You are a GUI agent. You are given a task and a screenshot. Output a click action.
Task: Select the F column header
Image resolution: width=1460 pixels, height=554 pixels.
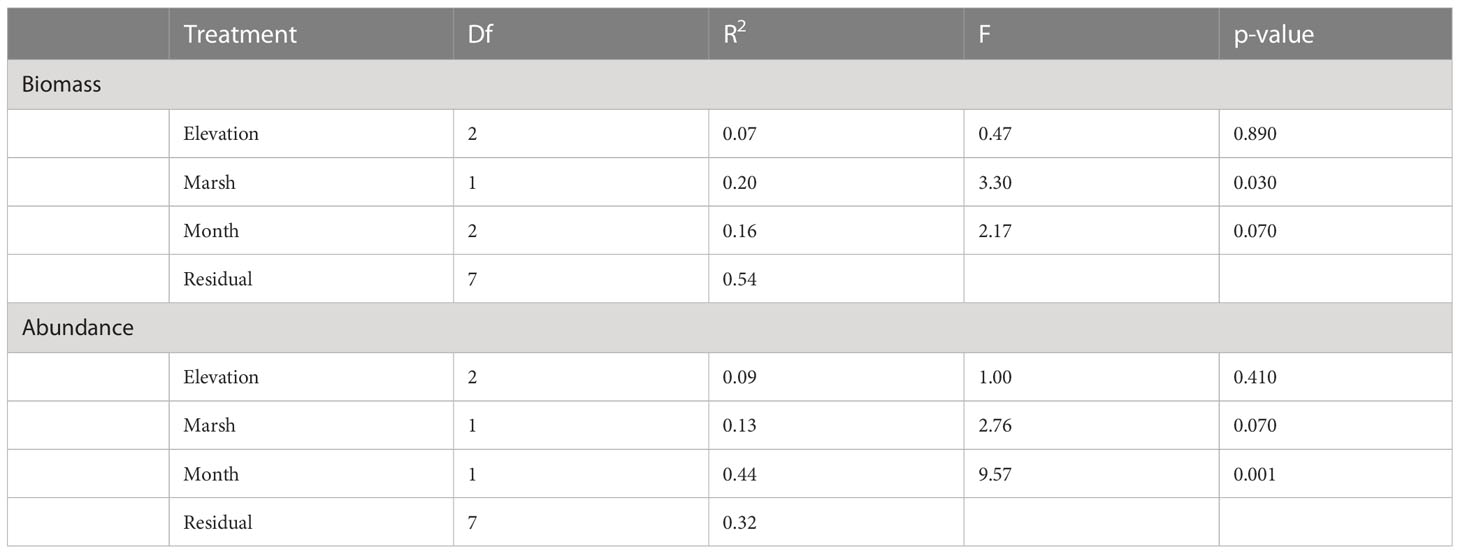[984, 34]
